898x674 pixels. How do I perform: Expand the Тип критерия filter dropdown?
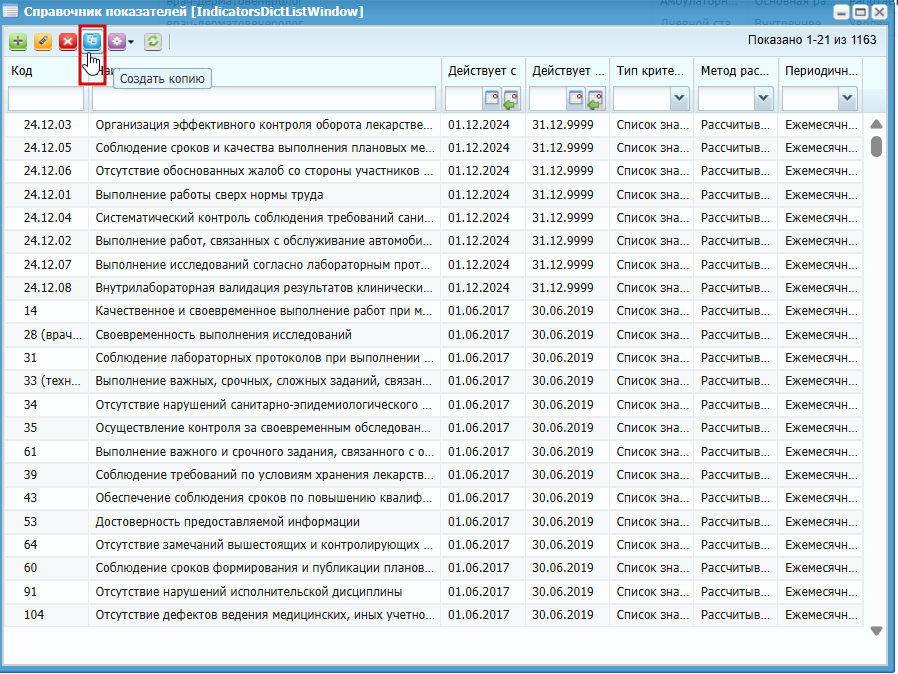[x=679, y=98]
